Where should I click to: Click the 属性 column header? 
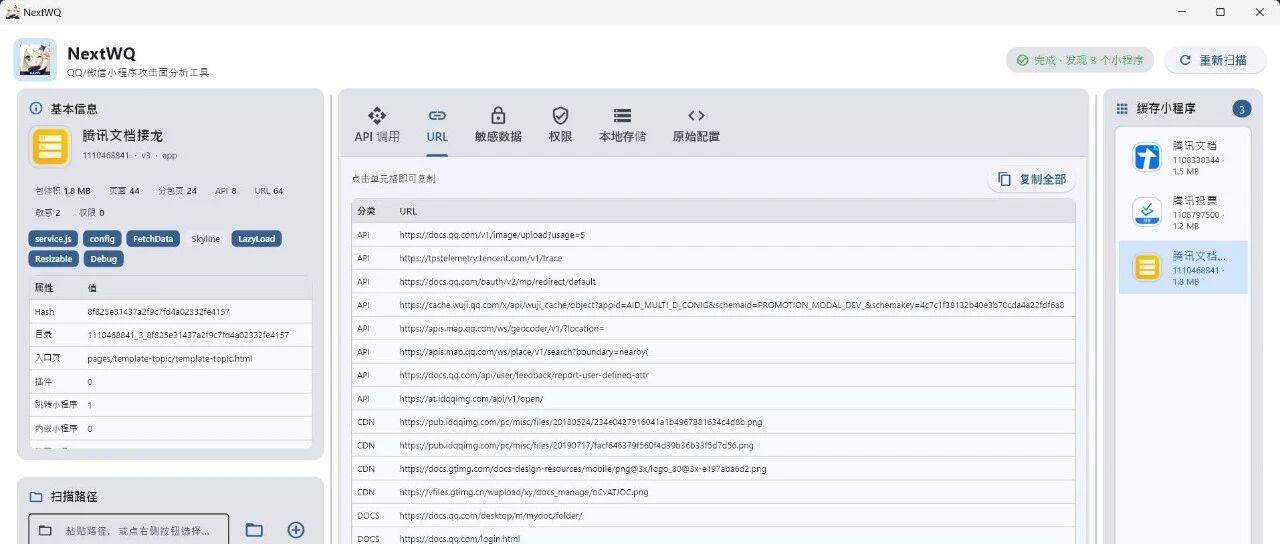click(x=44, y=288)
